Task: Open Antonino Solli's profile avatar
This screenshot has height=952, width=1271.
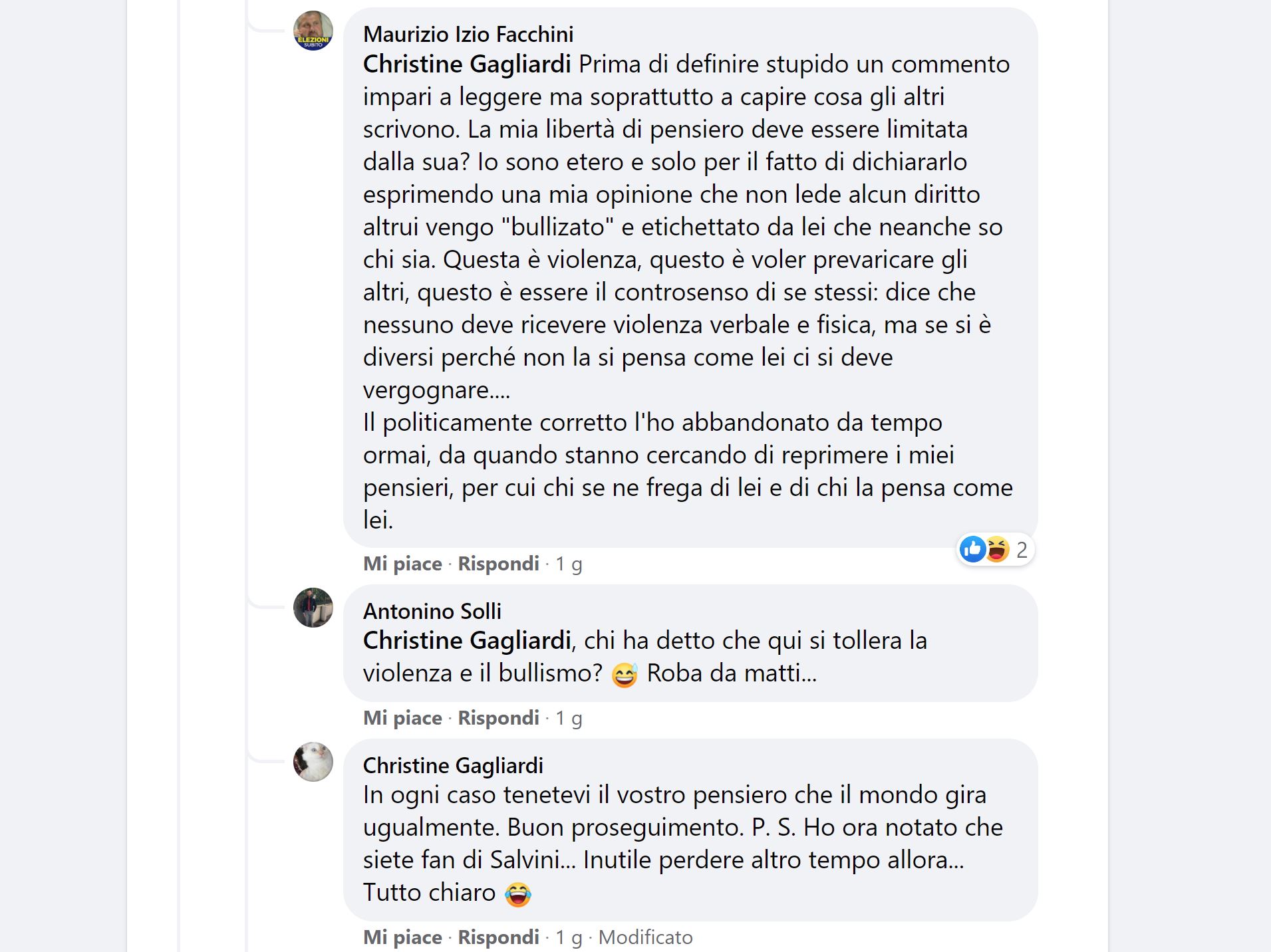Action: pos(313,608)
